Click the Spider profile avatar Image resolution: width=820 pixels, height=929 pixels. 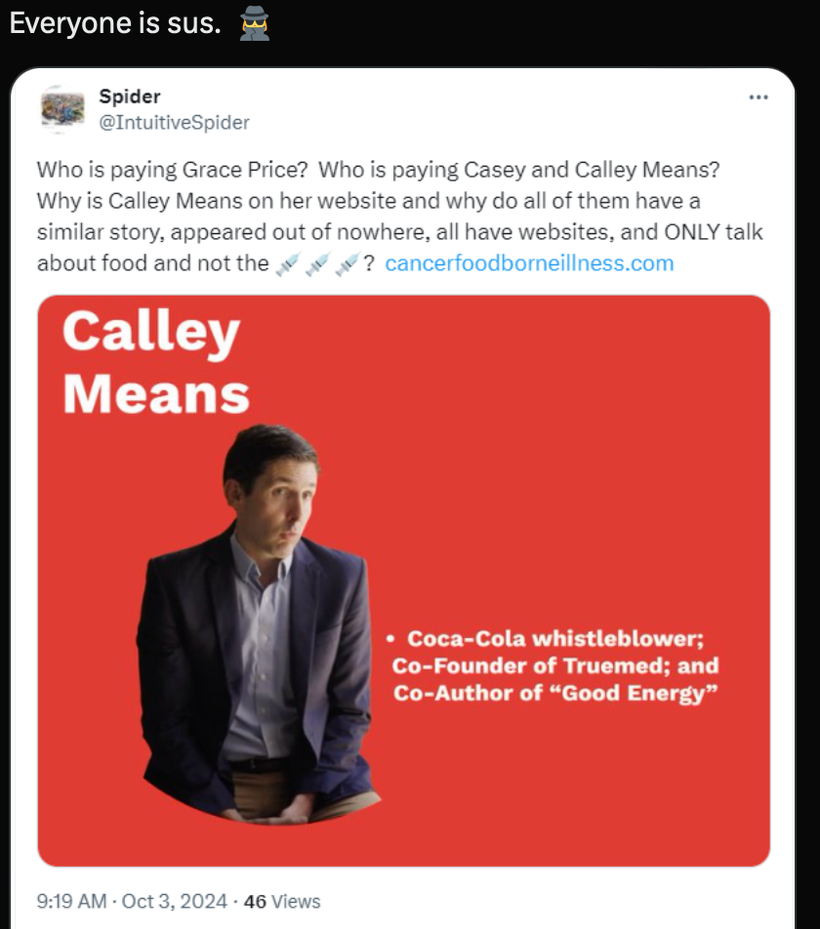point(62,109)
